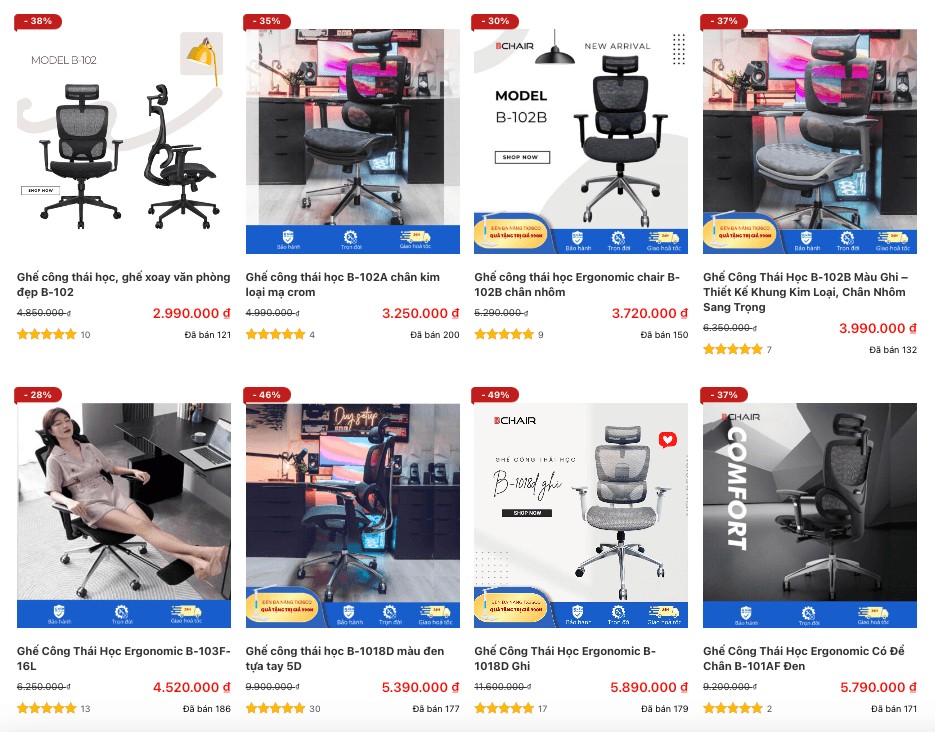Open the COMFORT B-101AF chair image

(x=810, y=515)
